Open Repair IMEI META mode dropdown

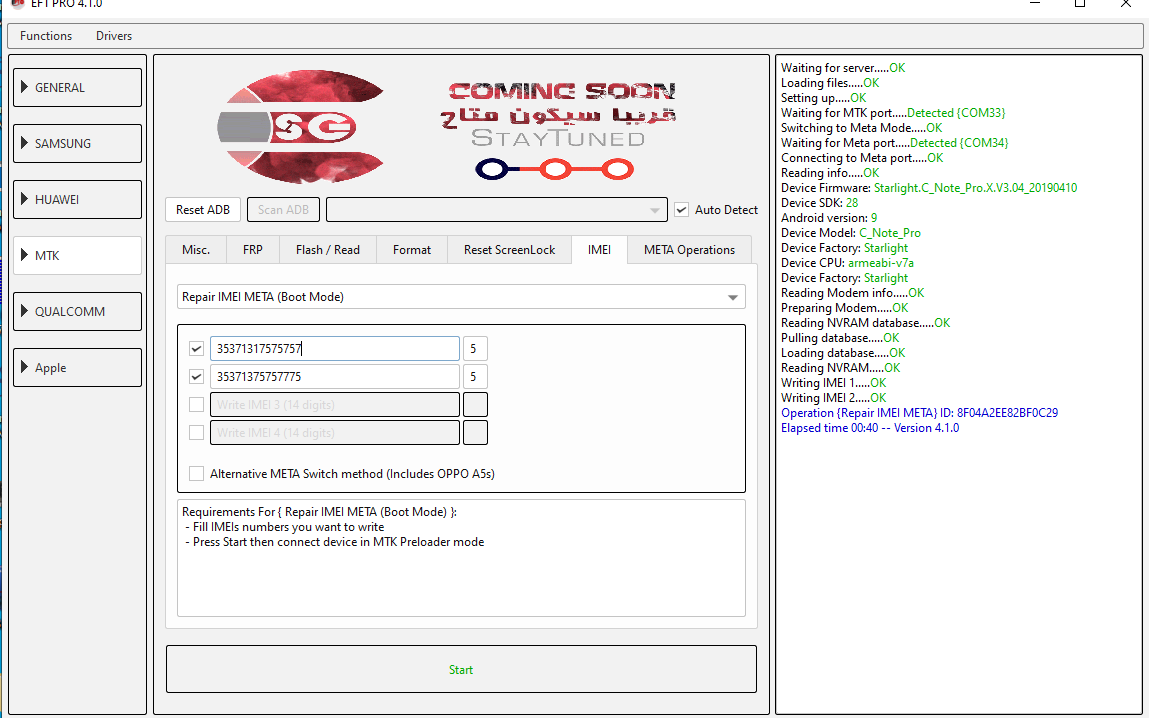461,297
